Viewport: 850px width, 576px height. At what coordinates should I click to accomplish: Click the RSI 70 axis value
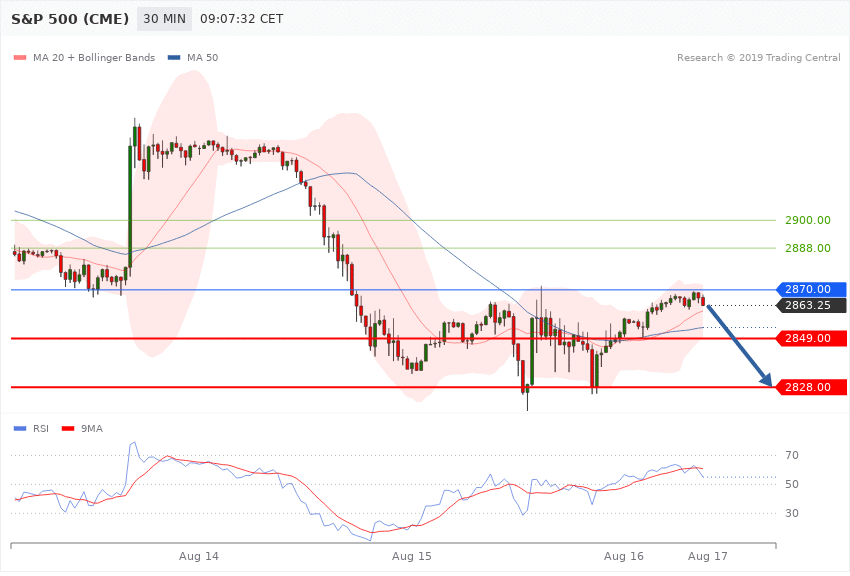click(792, 455)
